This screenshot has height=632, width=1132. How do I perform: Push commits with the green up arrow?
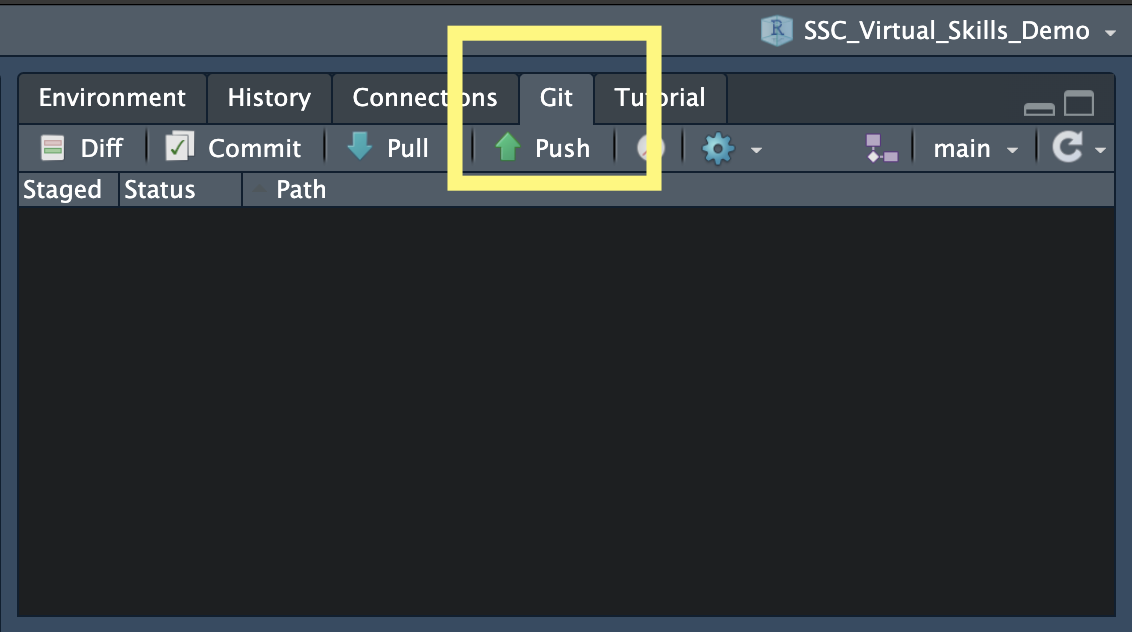[x=508, y=148]
